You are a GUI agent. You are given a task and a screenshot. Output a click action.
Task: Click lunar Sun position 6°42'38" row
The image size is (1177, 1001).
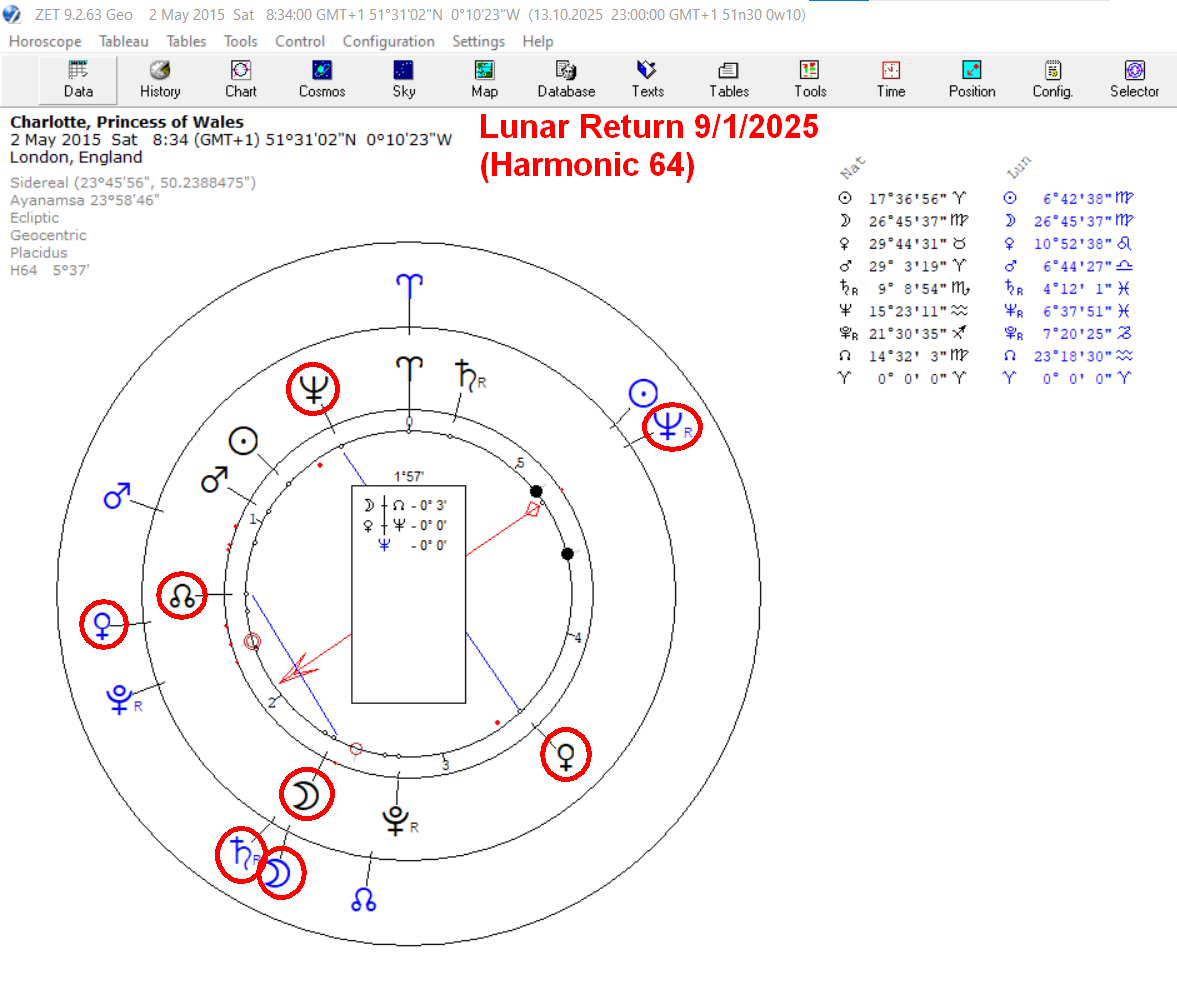click(1069, 199)
